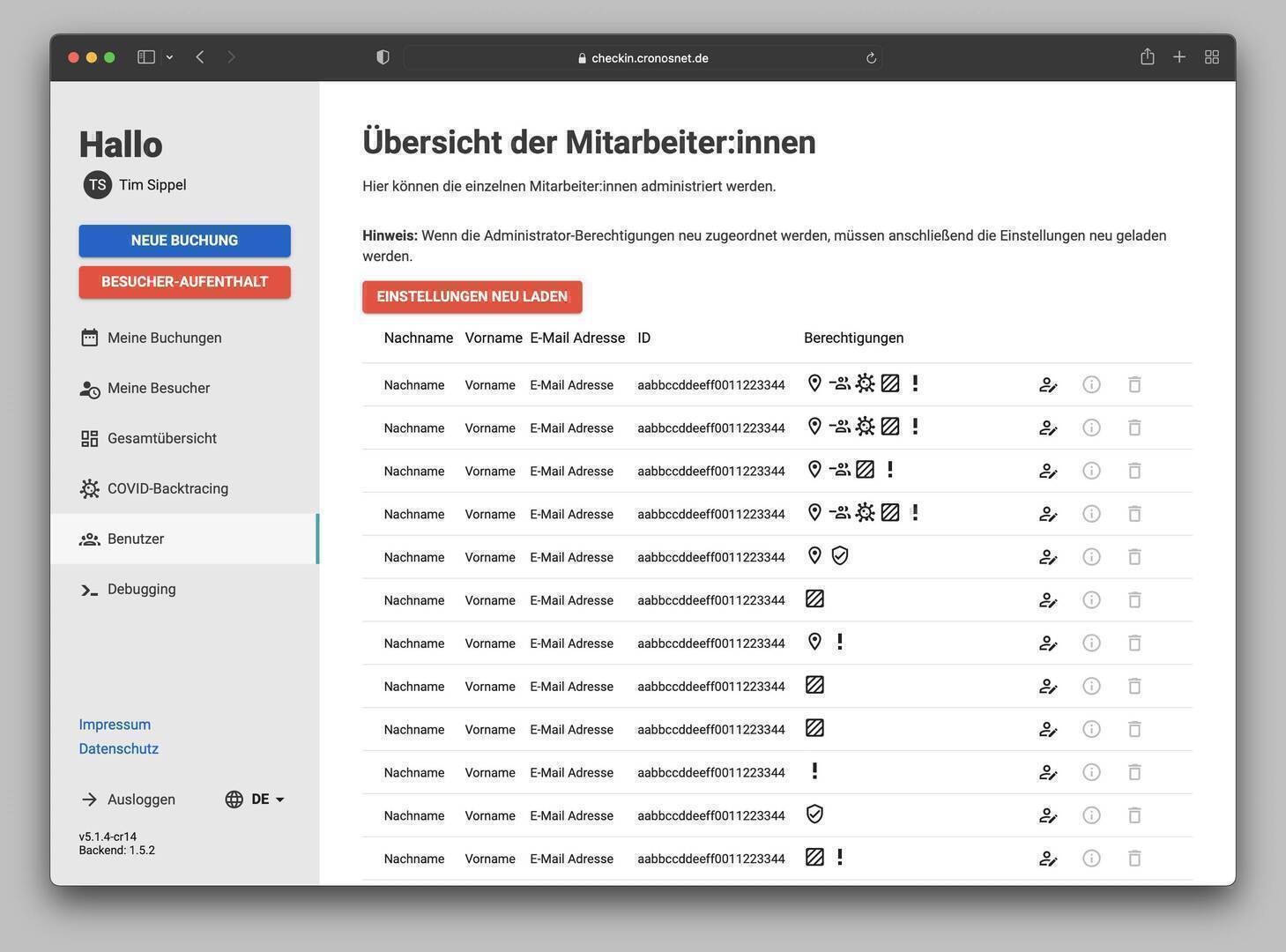
Task: Open a new Safari tab
Action: (1179, 57)
